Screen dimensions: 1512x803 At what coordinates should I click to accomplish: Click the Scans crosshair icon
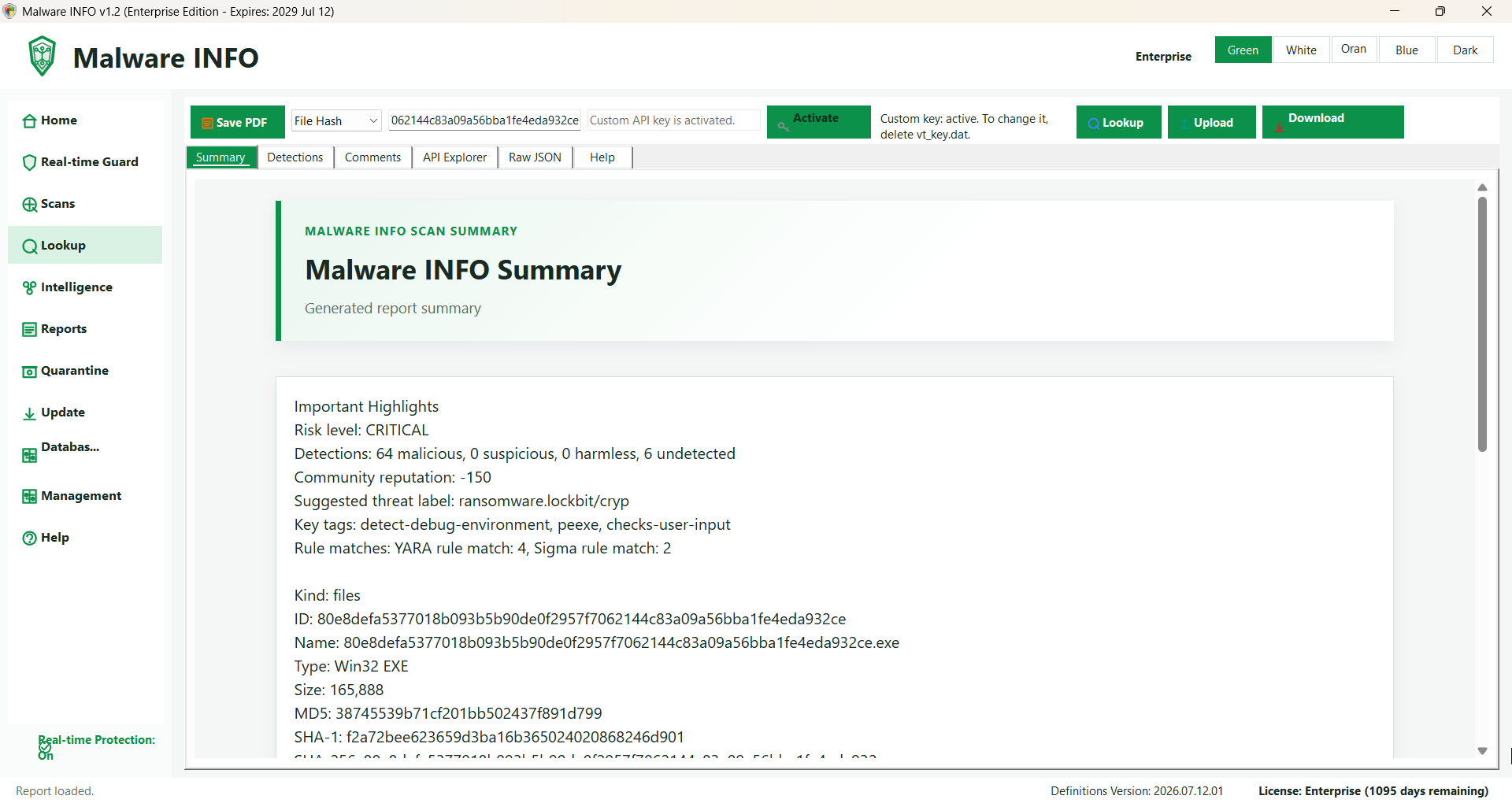coord(29,204)
